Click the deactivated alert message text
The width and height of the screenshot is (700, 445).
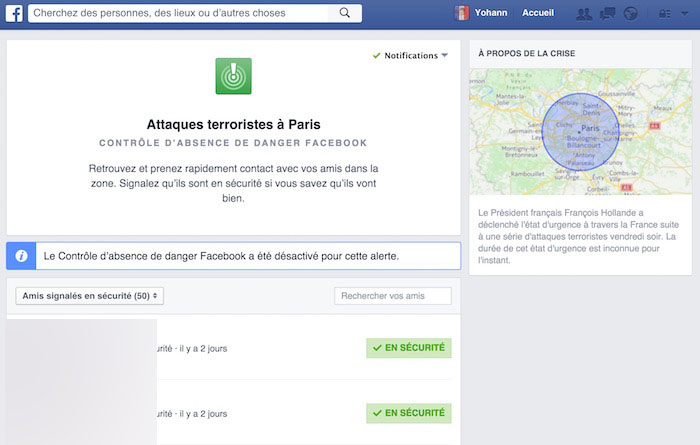click(221, 256)
